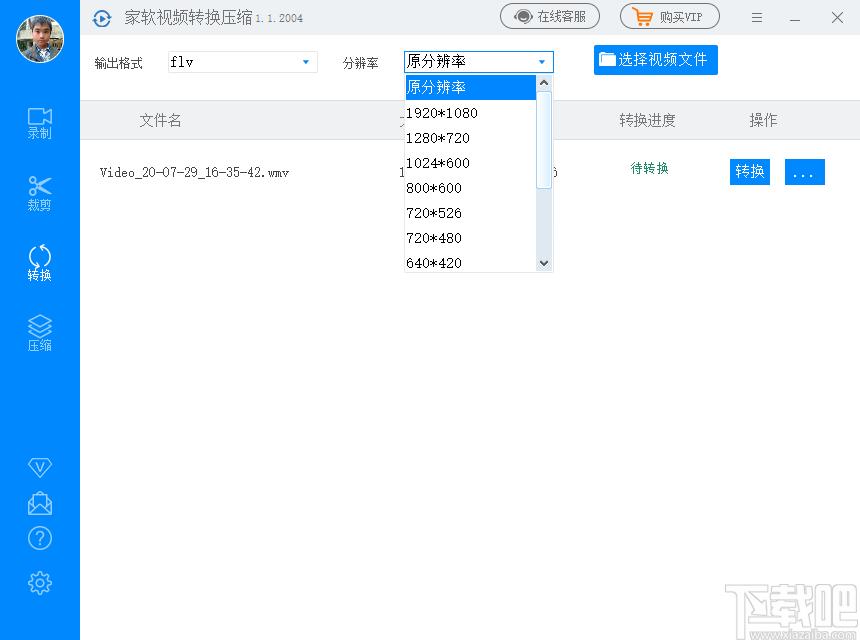This screenshot has width=860, height=640.
Task: Switch to the Convert (转换) sidebar icon
Action: [x=40, y=263]
